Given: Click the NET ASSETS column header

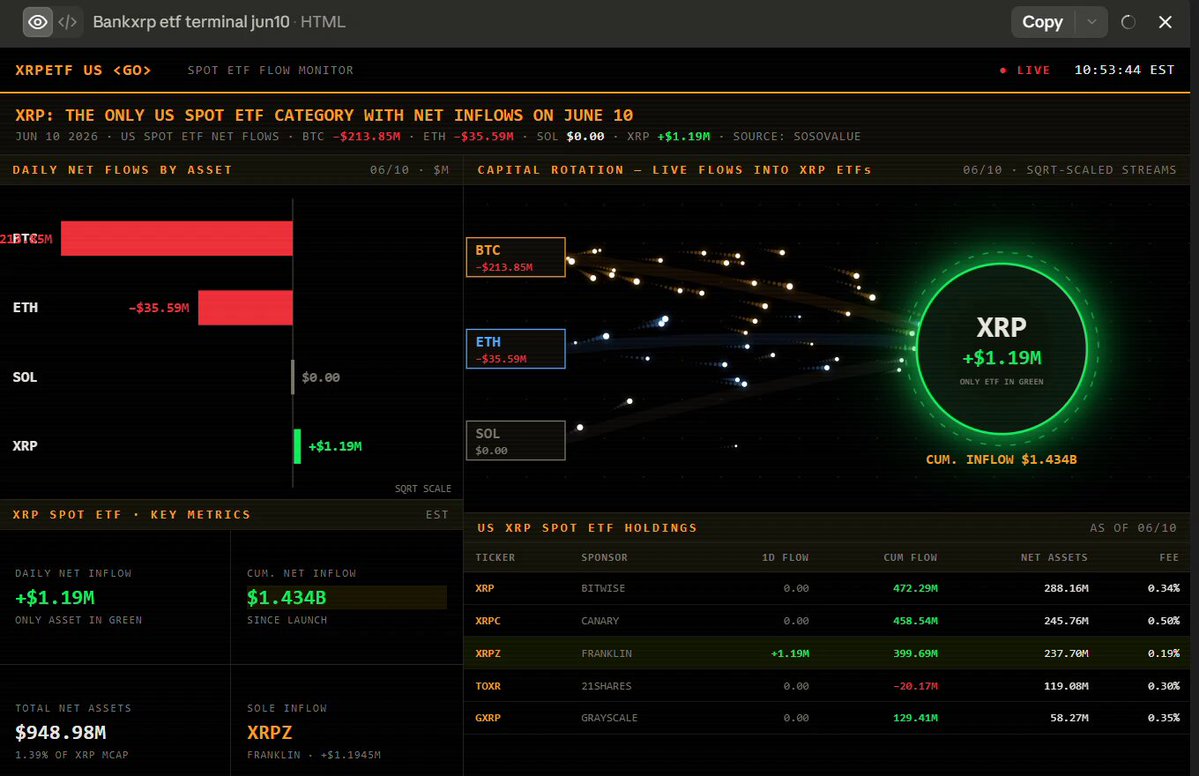Looking at the screenshot, I should pyautogui.click(x=1054, y=557).
